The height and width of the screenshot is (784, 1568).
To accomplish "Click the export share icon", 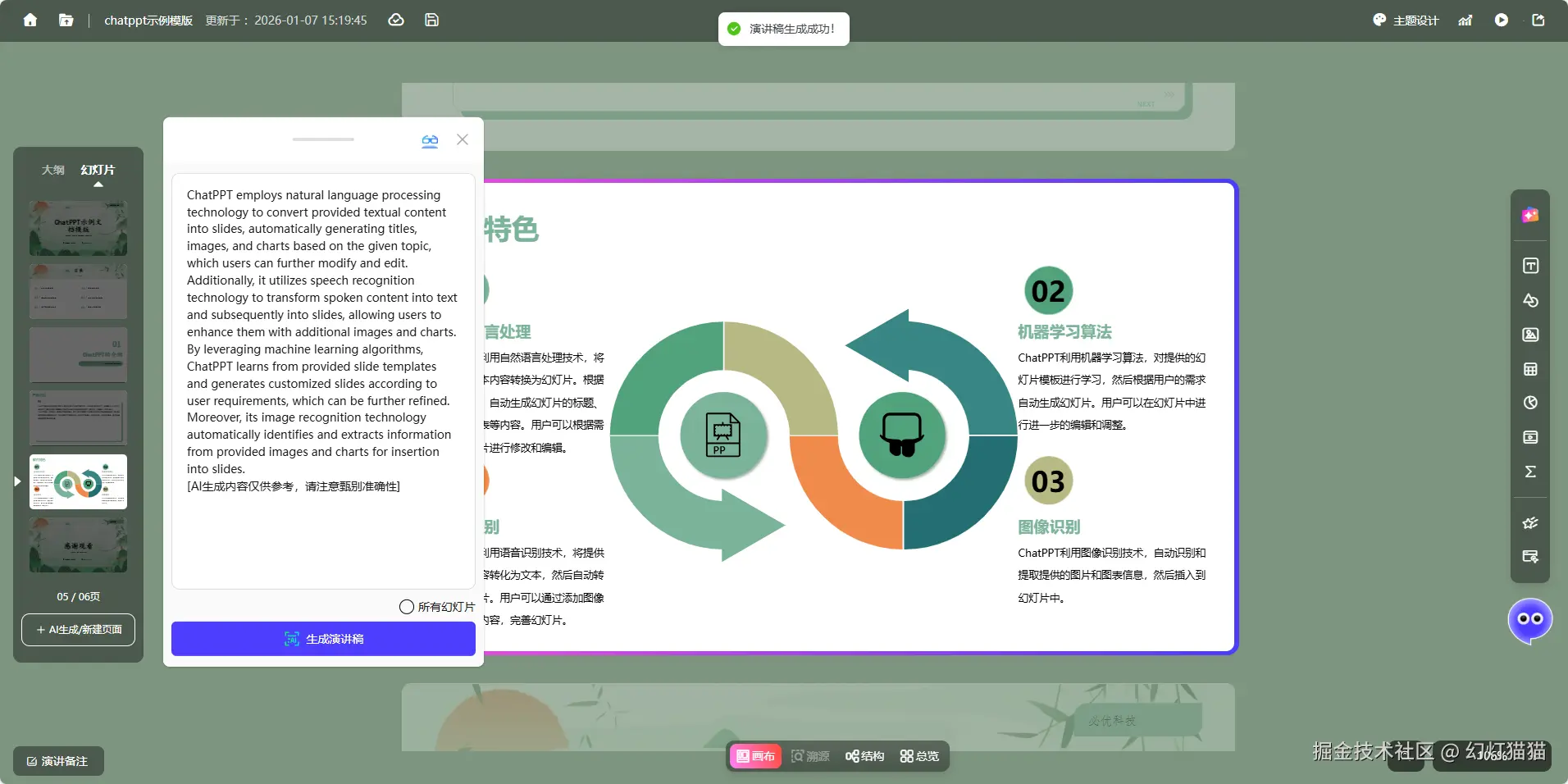I will pos(1538,20).
